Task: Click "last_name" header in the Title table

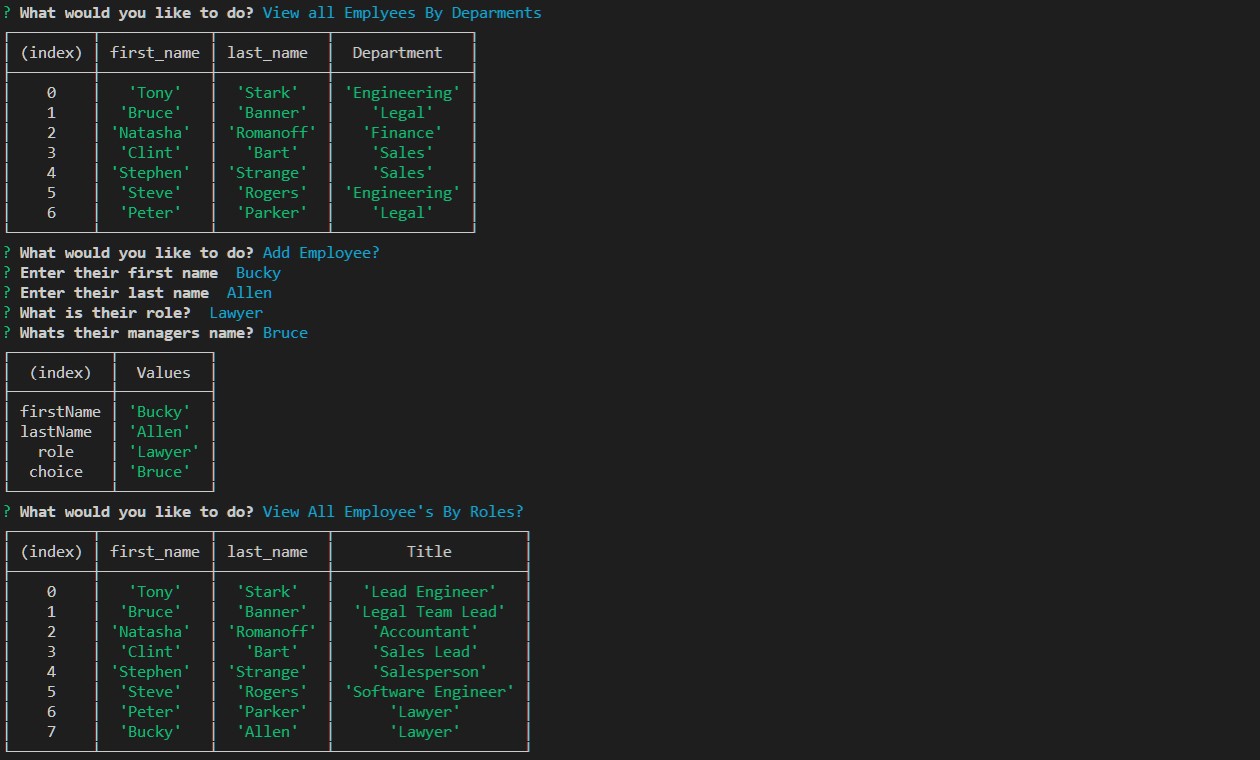Action: point(267,552)
